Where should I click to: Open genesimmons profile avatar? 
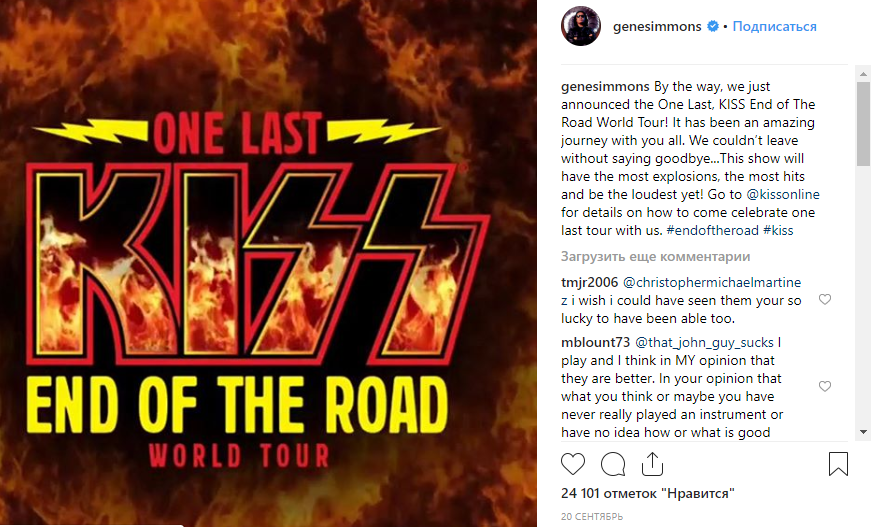coord(580,26)
